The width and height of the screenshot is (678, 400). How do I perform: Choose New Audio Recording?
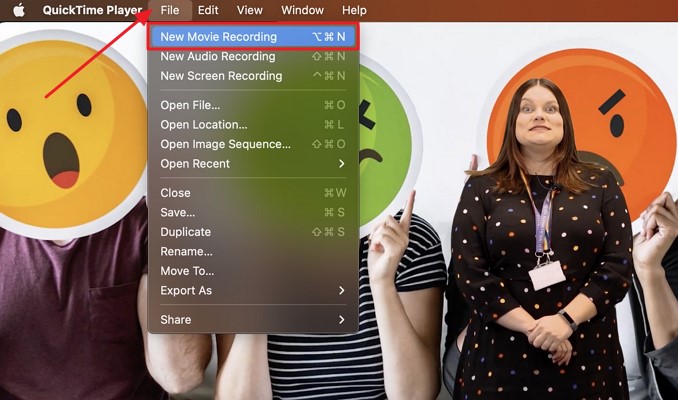253,56
